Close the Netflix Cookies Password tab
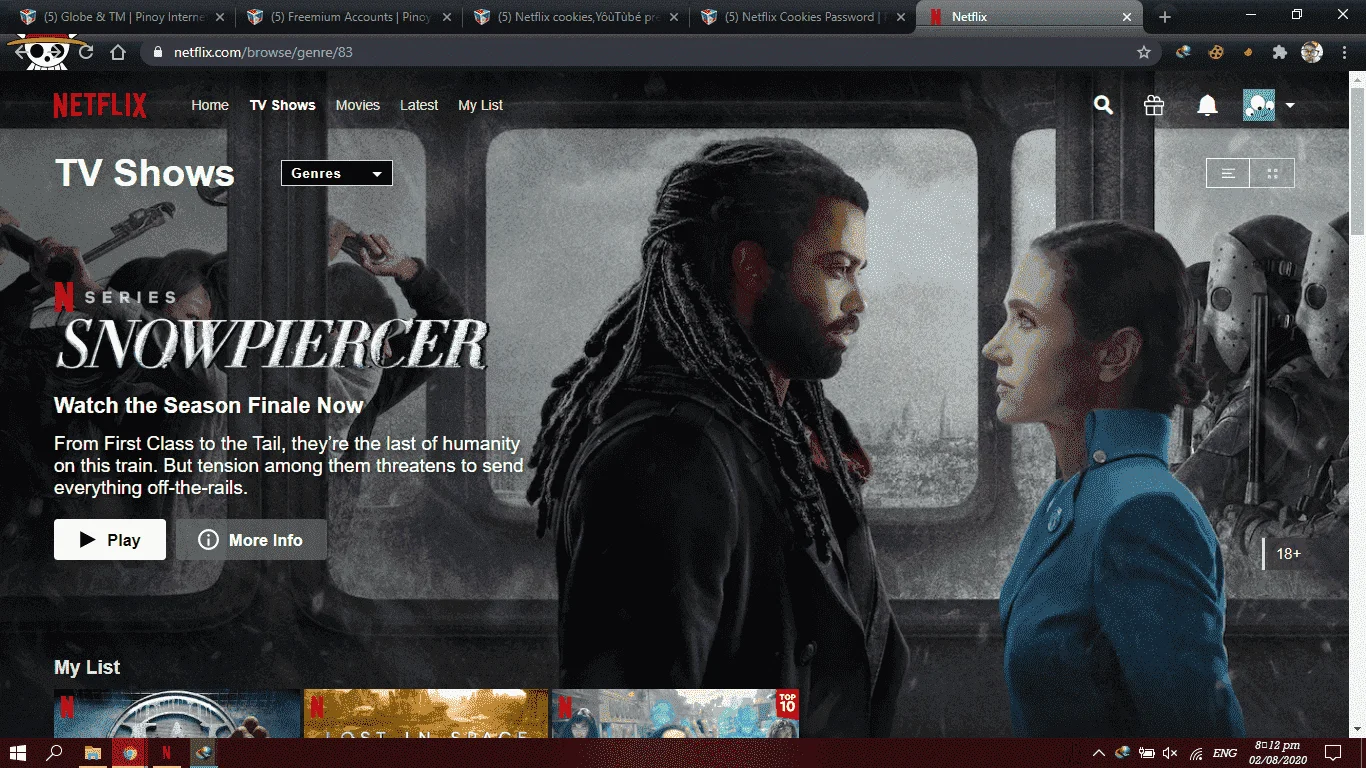 (901, 17)
